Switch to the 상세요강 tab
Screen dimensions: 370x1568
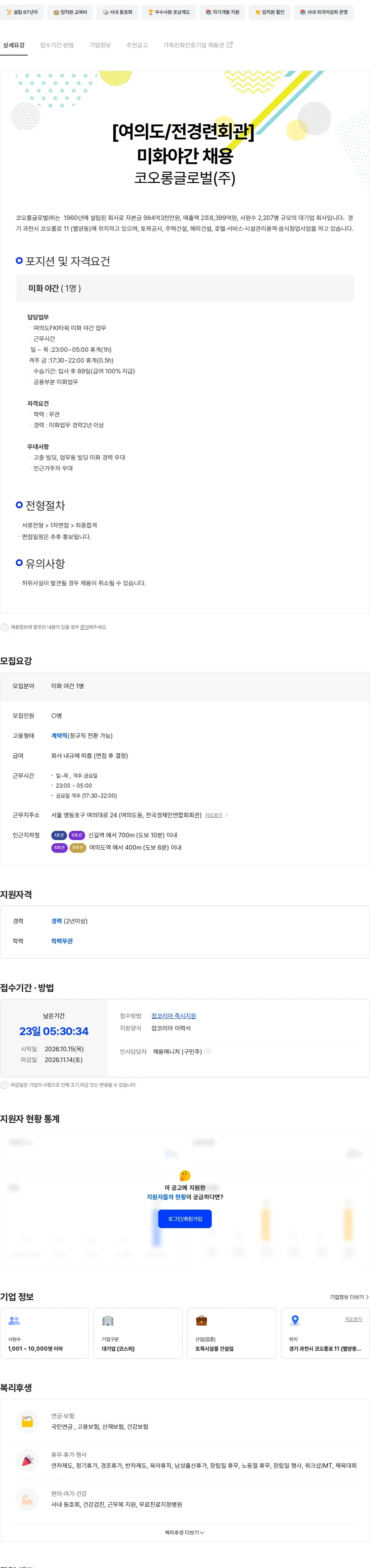13,45
